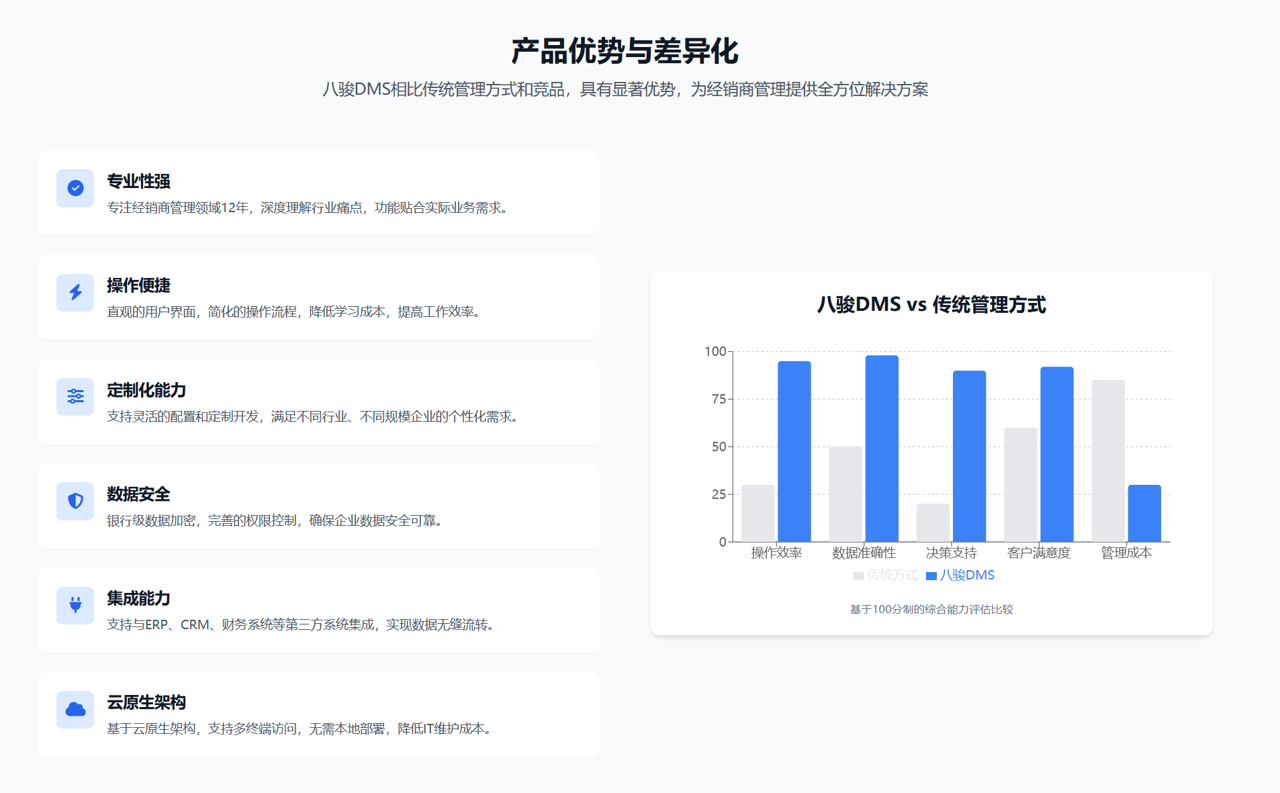Select the 定制化能力 card heading
Viewport: 1280px width, 793px height.
click(147, 390)
